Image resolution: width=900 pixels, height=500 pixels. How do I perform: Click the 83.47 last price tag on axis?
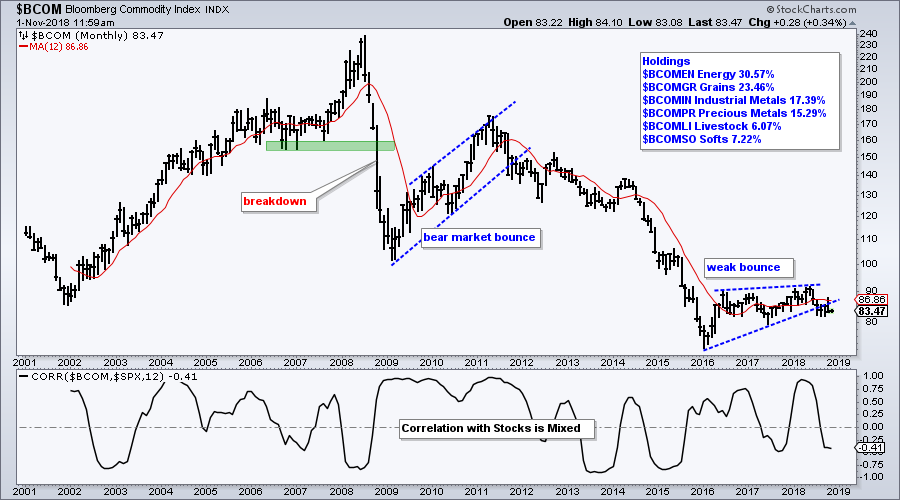coord(871,311)
